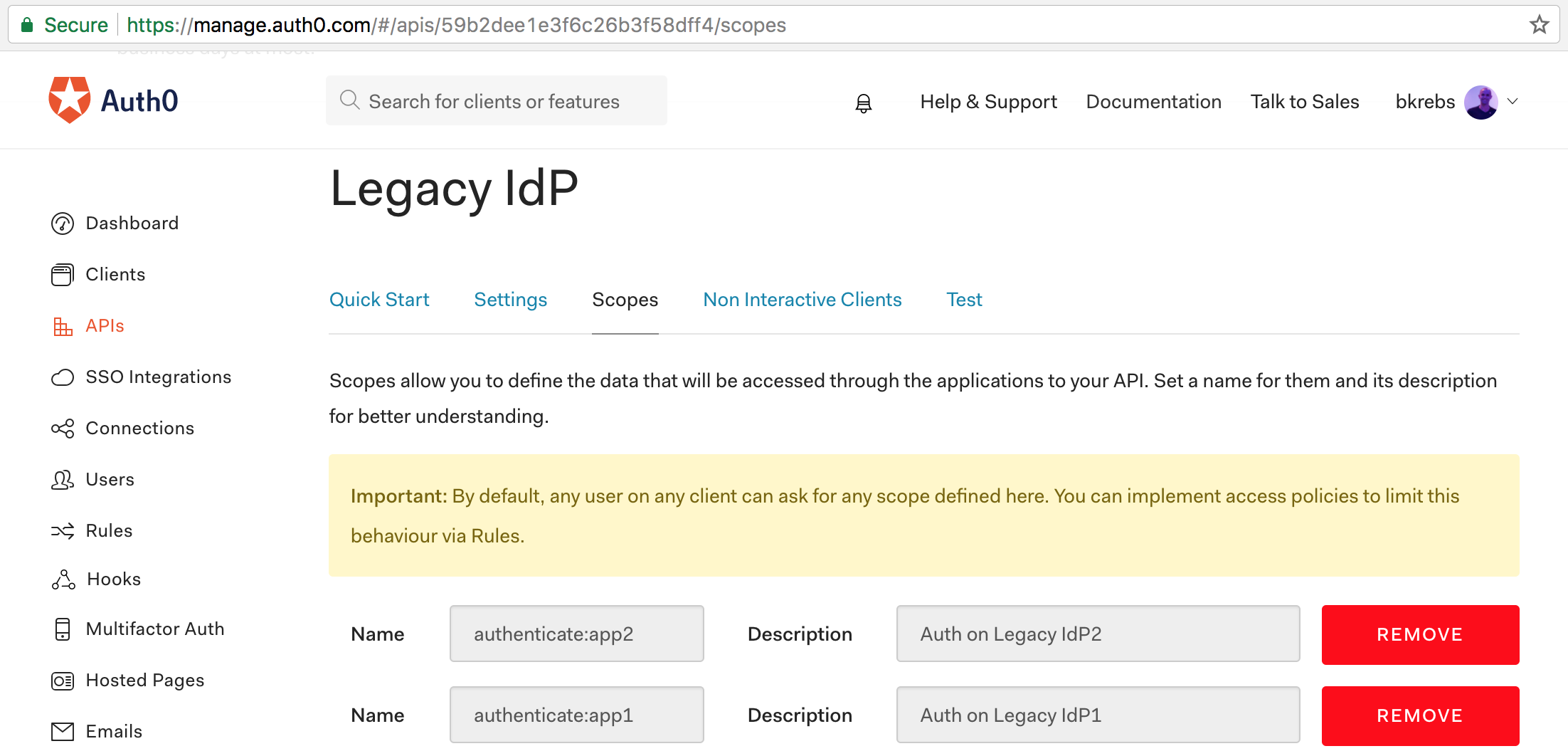Switch to the Settings tab
Viewport: 1568px width, 756px height.
click(x=511, y=300)
